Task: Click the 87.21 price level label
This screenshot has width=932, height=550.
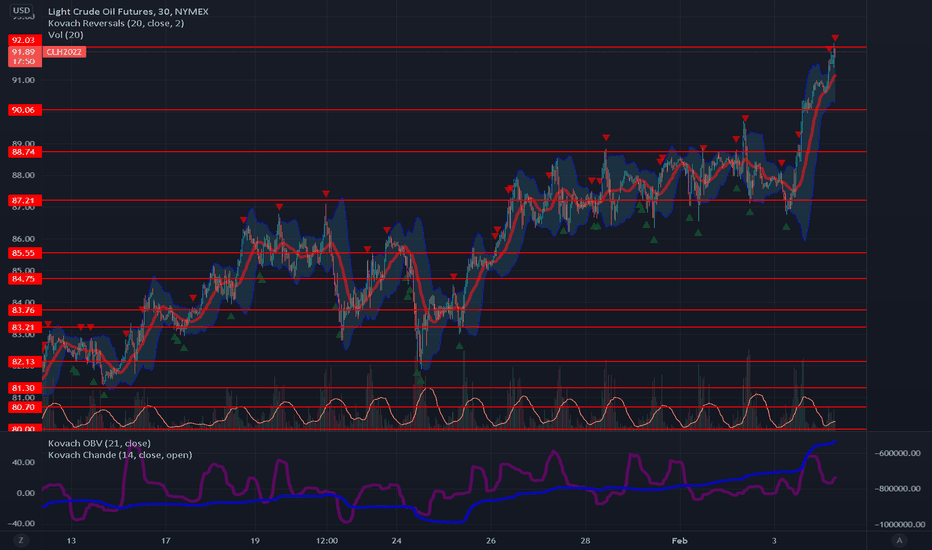Action: point(24,200)
